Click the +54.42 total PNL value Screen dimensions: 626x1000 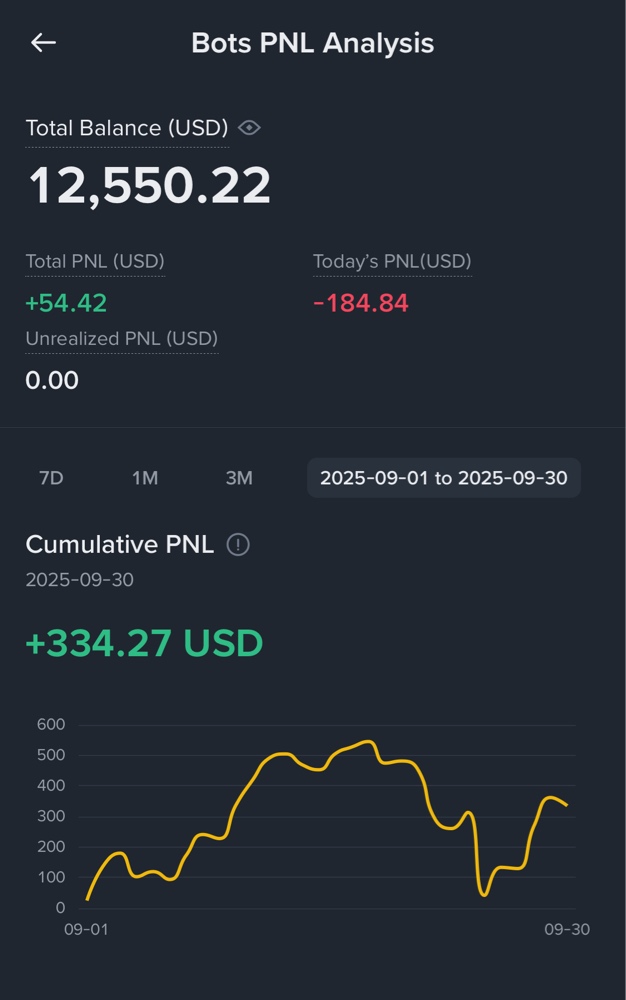tap(66, 303)
